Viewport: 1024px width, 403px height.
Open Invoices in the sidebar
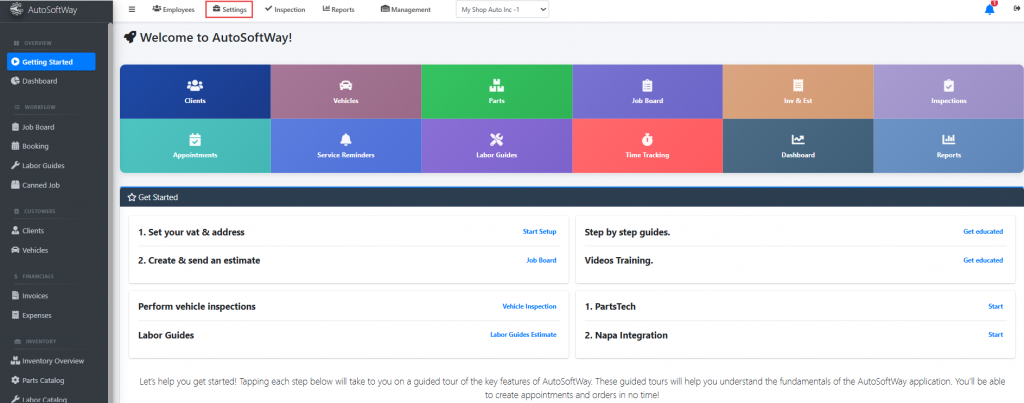click(35, 296)
